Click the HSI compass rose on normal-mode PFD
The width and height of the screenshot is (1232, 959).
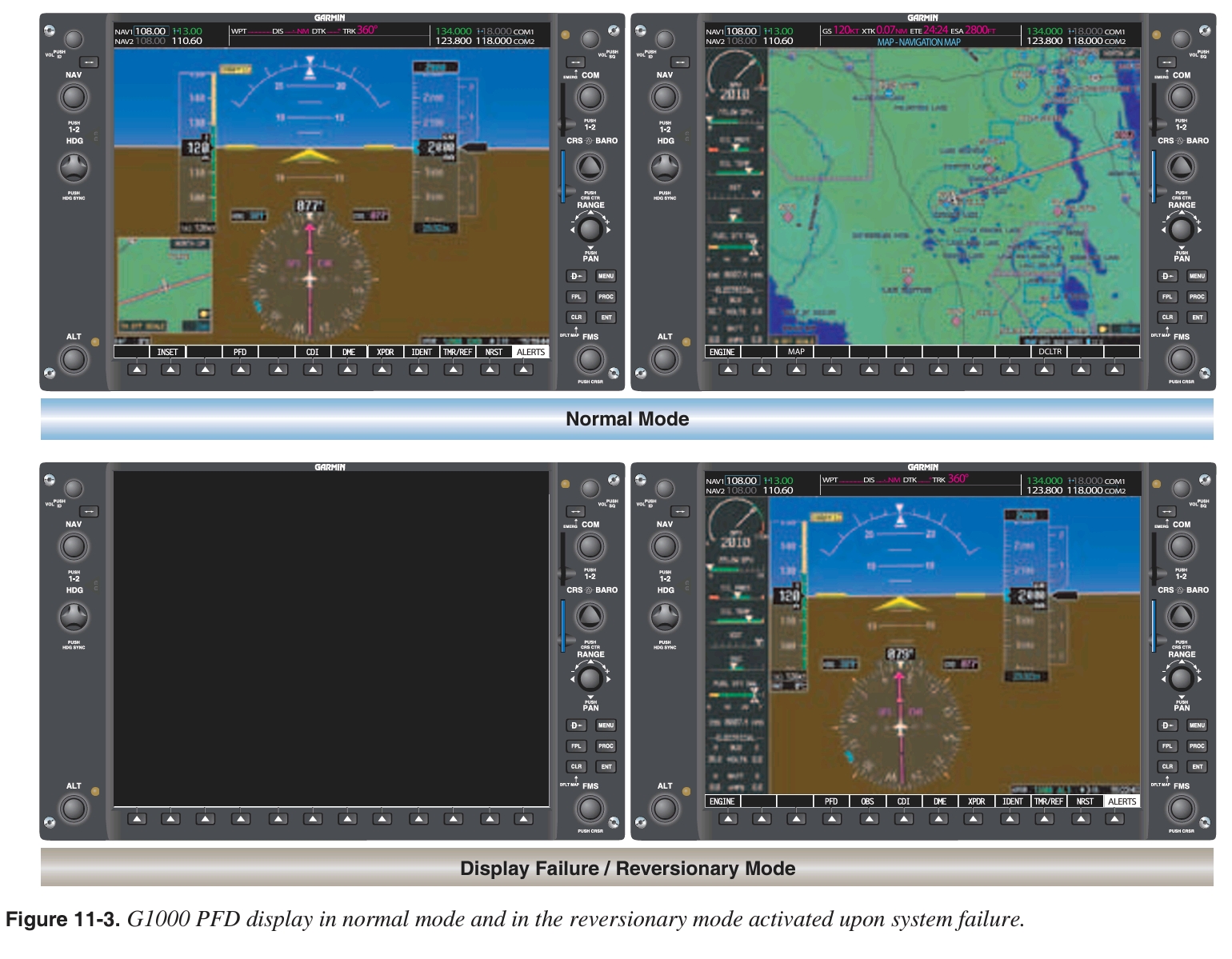310,278
